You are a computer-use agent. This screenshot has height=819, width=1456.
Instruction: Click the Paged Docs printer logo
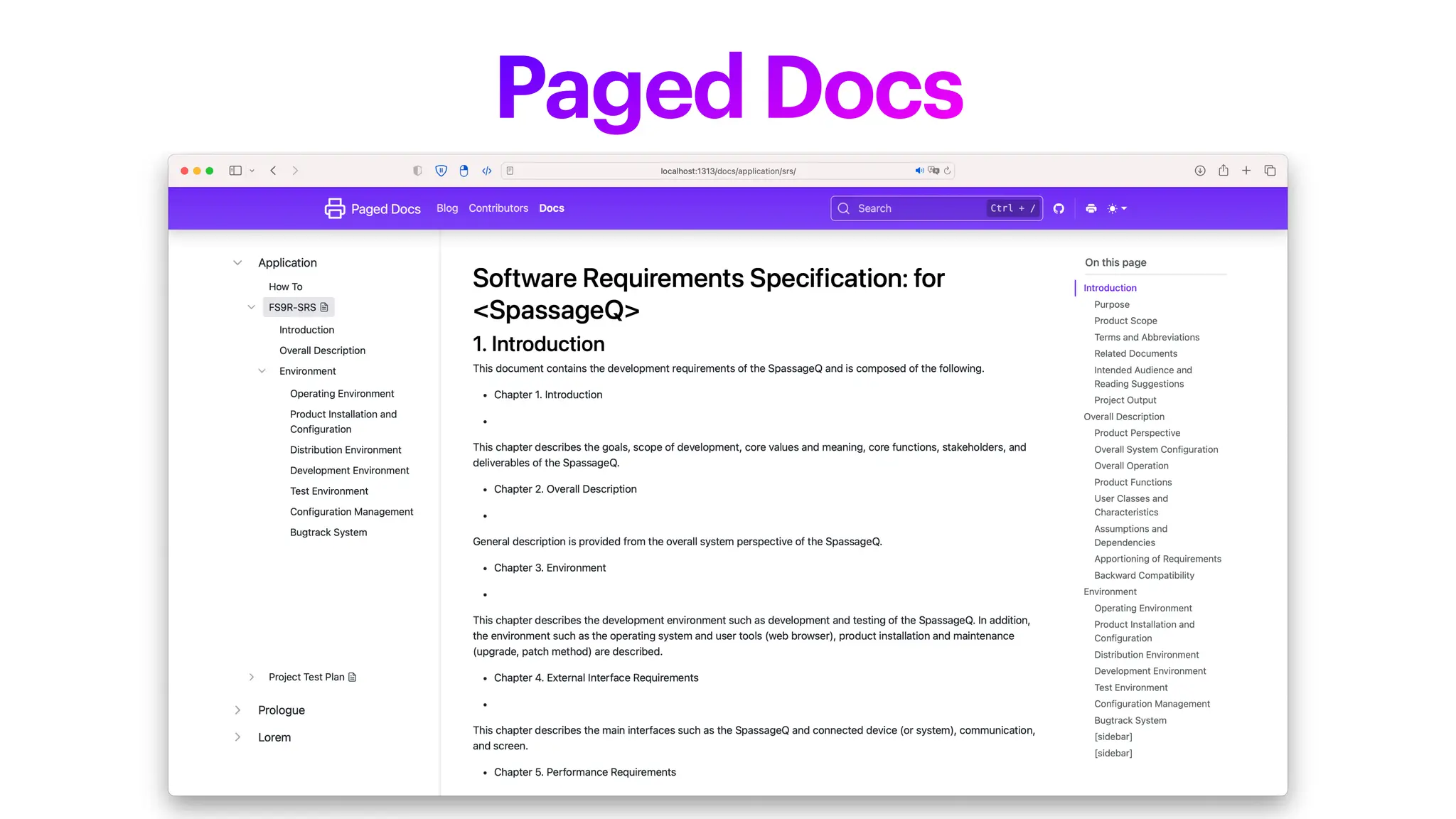coord(335,208)
